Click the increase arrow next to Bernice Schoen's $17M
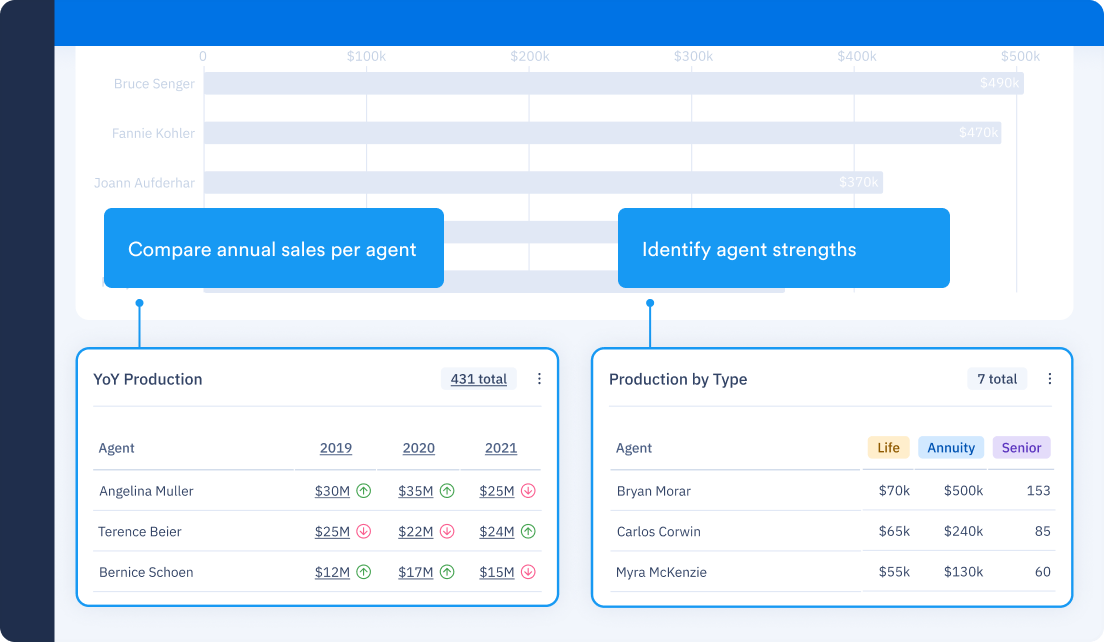This screenshot has height=642, width=1104. point(446,571)
